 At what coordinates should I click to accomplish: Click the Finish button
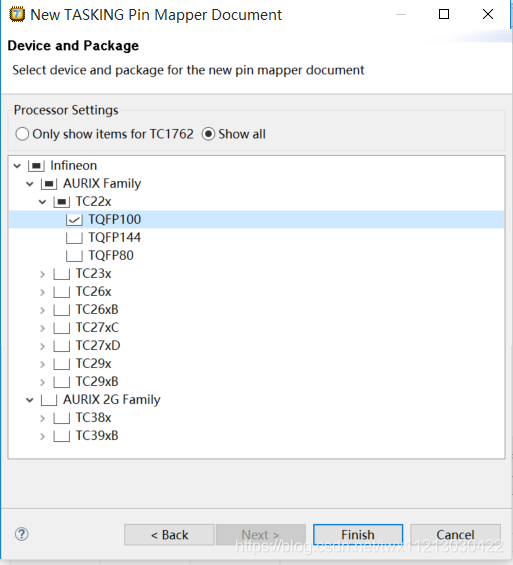358,535
